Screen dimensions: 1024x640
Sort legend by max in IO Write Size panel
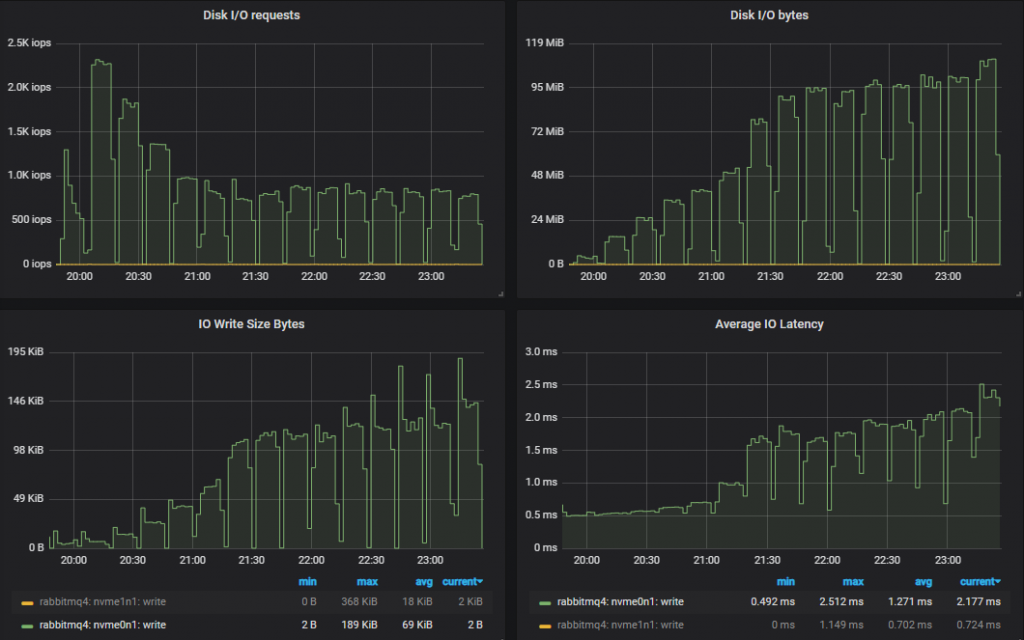tap(367, 581)
